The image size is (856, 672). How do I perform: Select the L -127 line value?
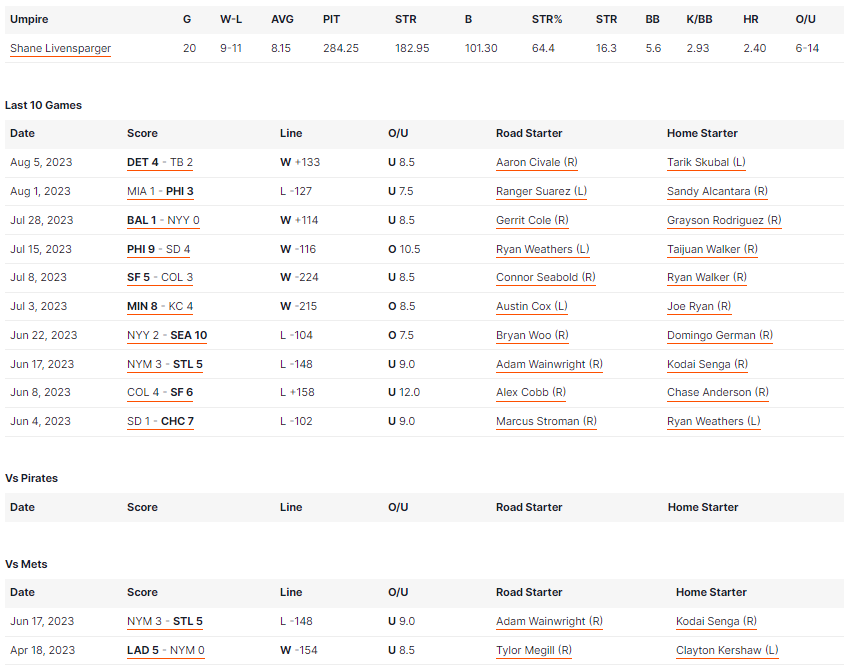tap(295, 191)
